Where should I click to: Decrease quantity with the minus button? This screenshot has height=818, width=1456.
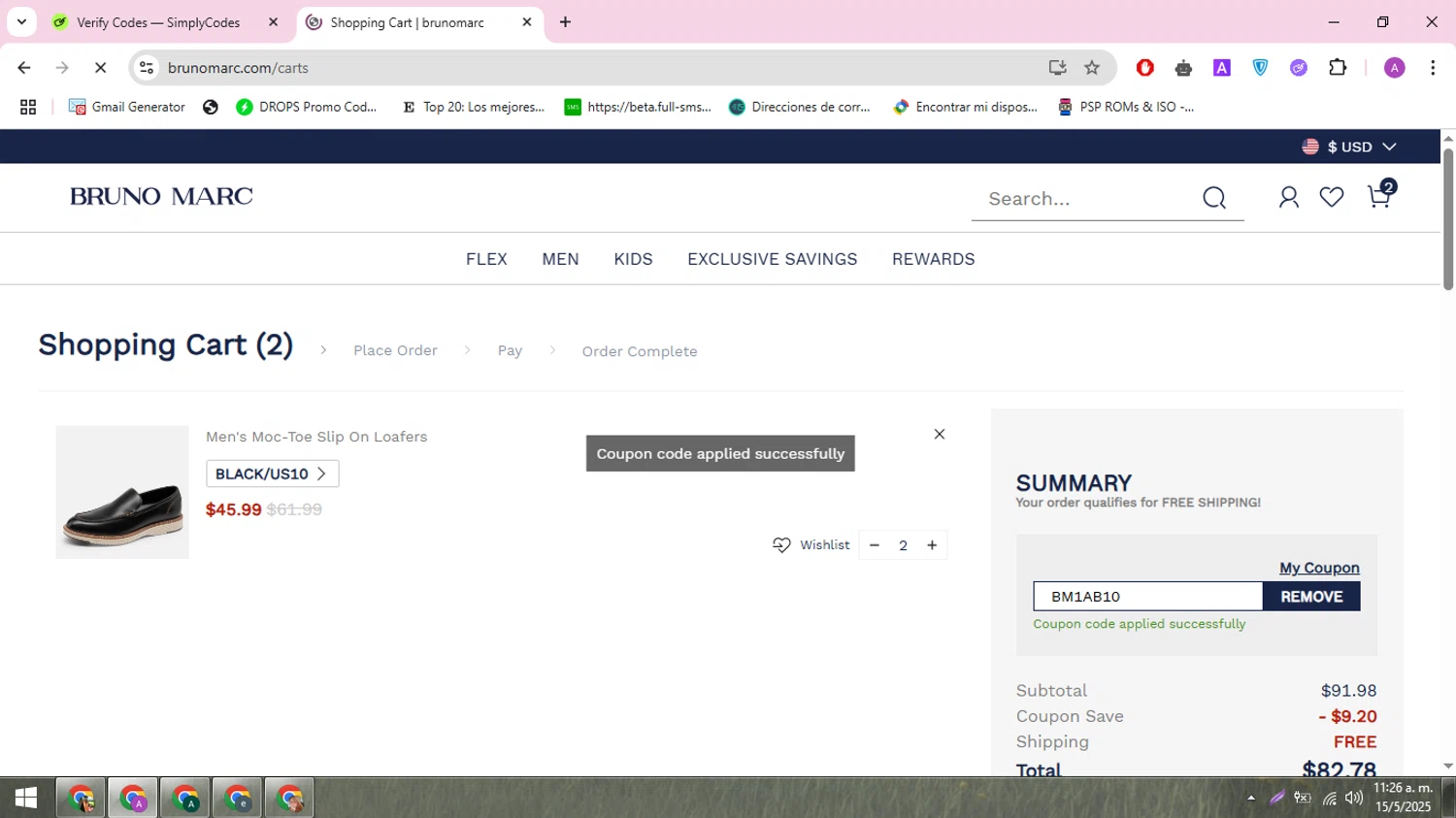click(875, 545)
